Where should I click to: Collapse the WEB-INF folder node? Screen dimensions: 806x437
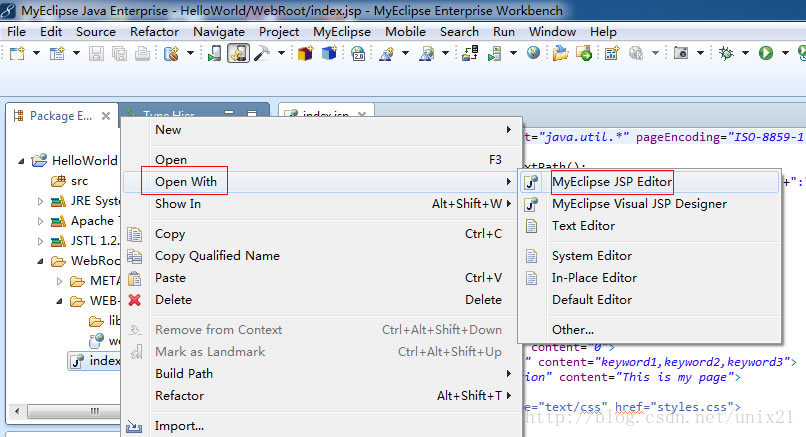(x=59, y=301)
